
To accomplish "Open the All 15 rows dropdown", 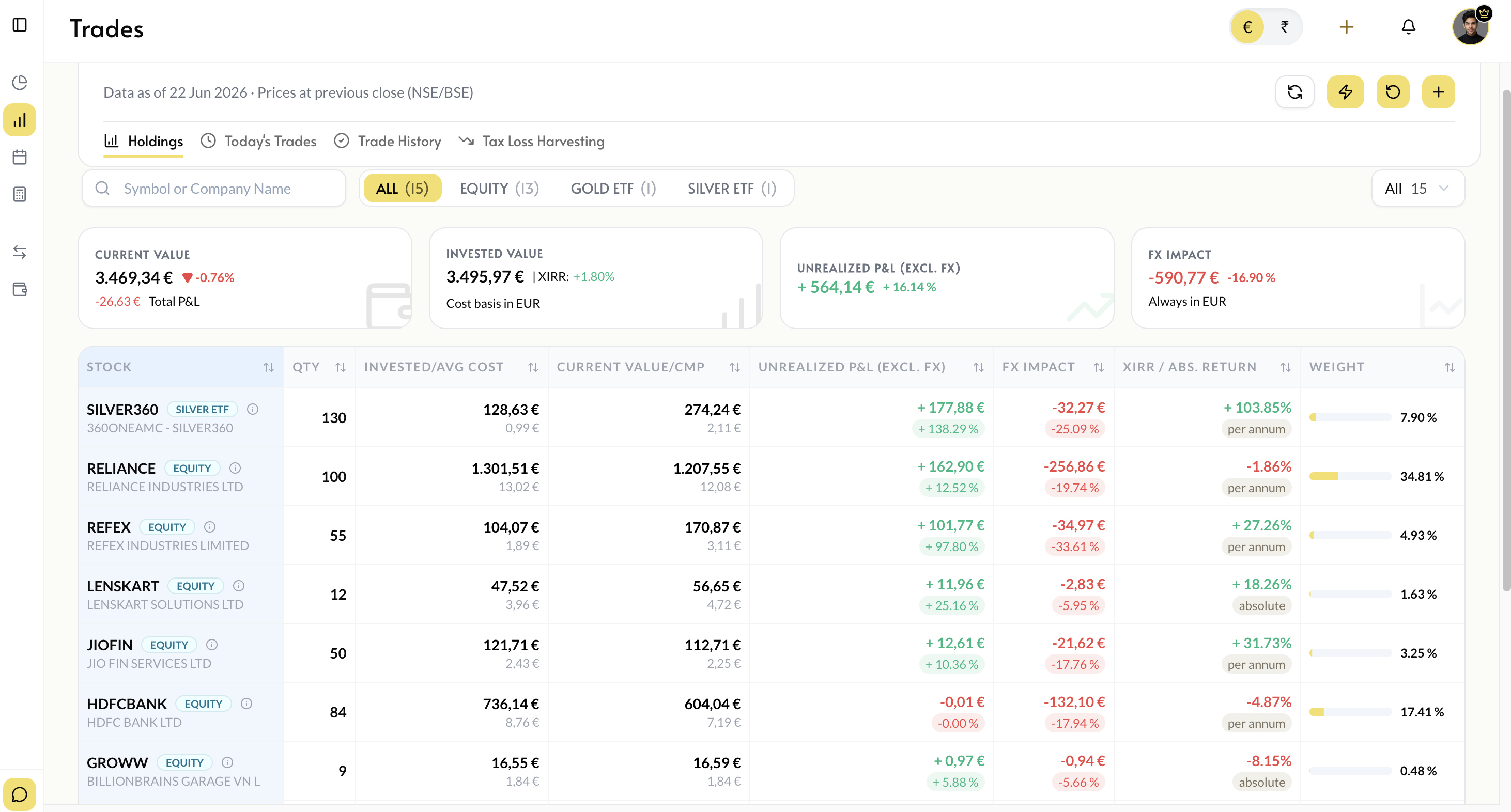I will (x=1418, y=188).
